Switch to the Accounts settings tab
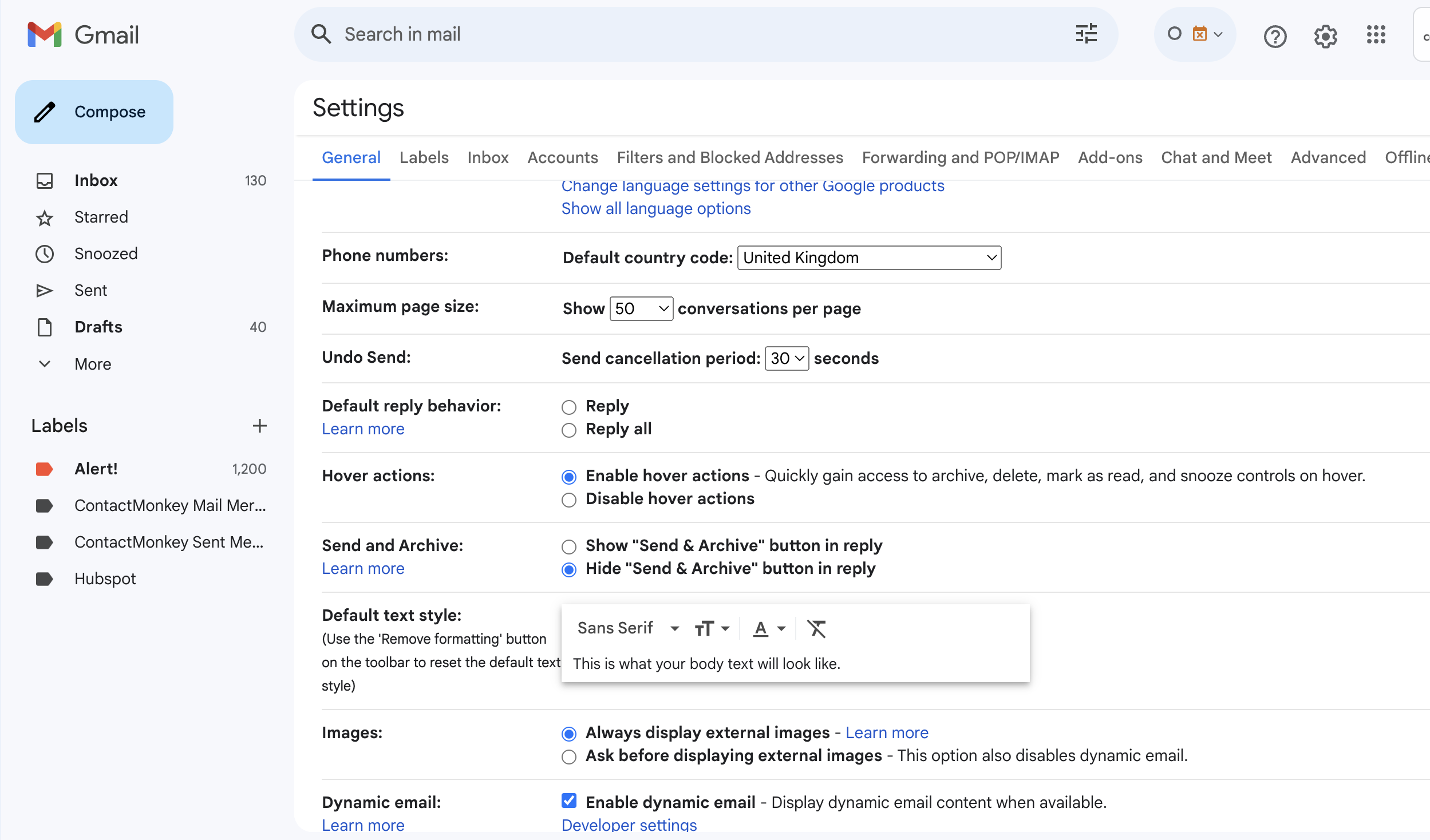This screenshot has height=840, width=1430. [562, 157]
